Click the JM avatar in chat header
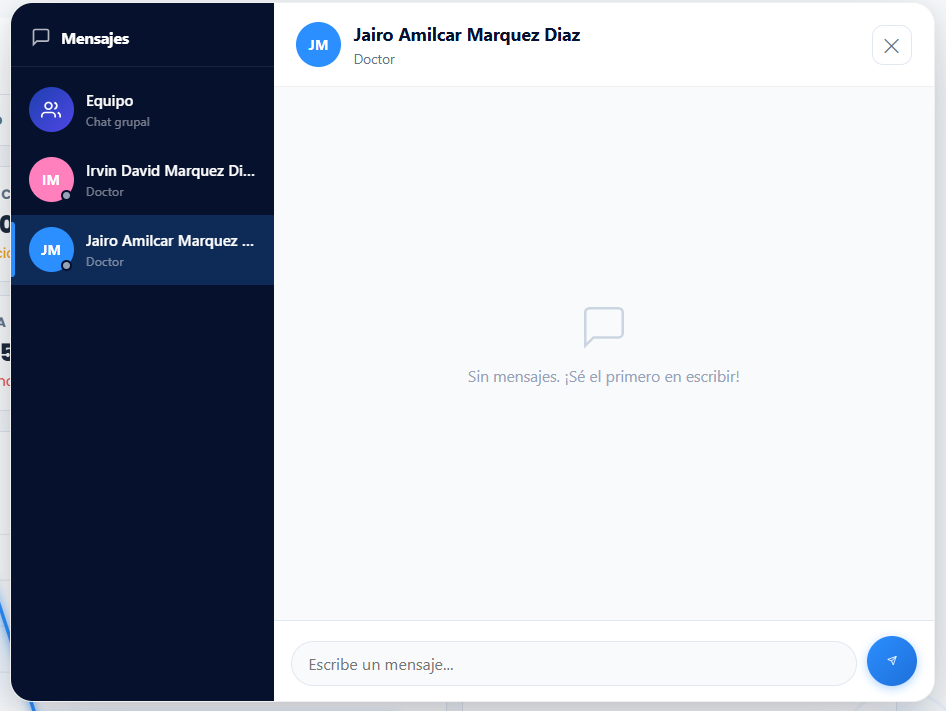 point(319,45)
